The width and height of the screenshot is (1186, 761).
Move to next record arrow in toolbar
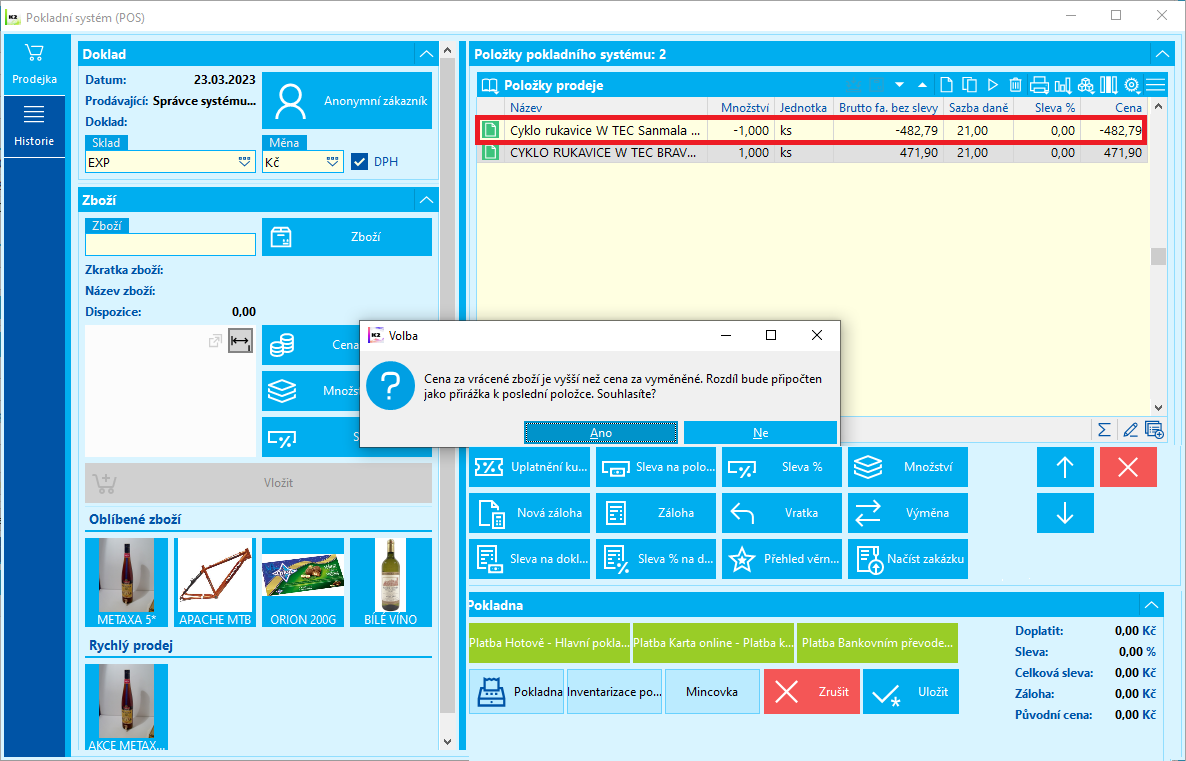click(899, 85)
